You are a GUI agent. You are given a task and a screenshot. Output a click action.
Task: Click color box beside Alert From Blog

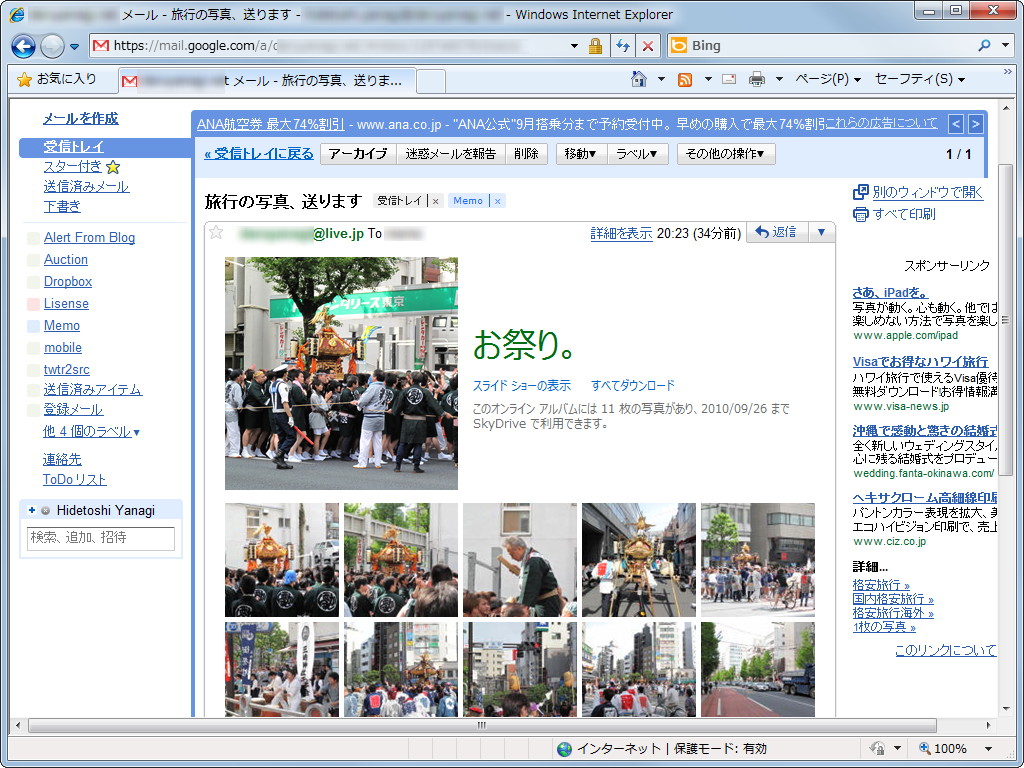[x=33, y=238]
